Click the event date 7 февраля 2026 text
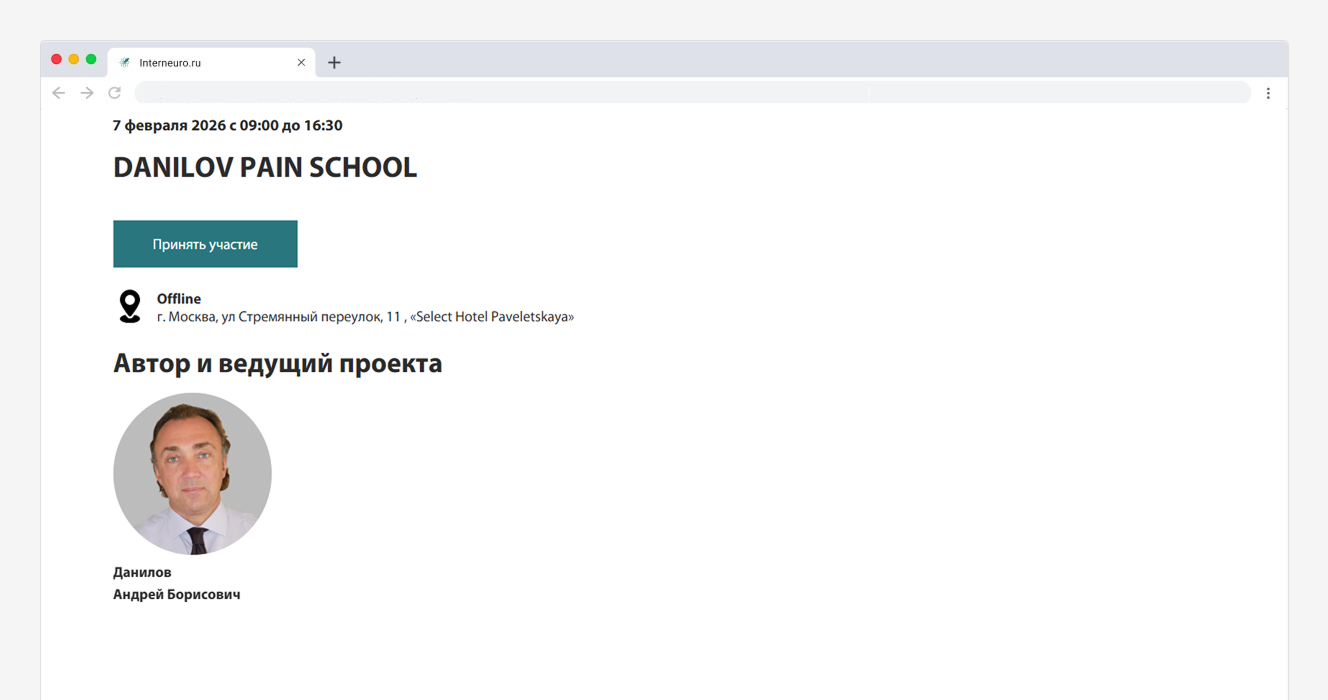 pyautogui.click(x=227, y=125)
